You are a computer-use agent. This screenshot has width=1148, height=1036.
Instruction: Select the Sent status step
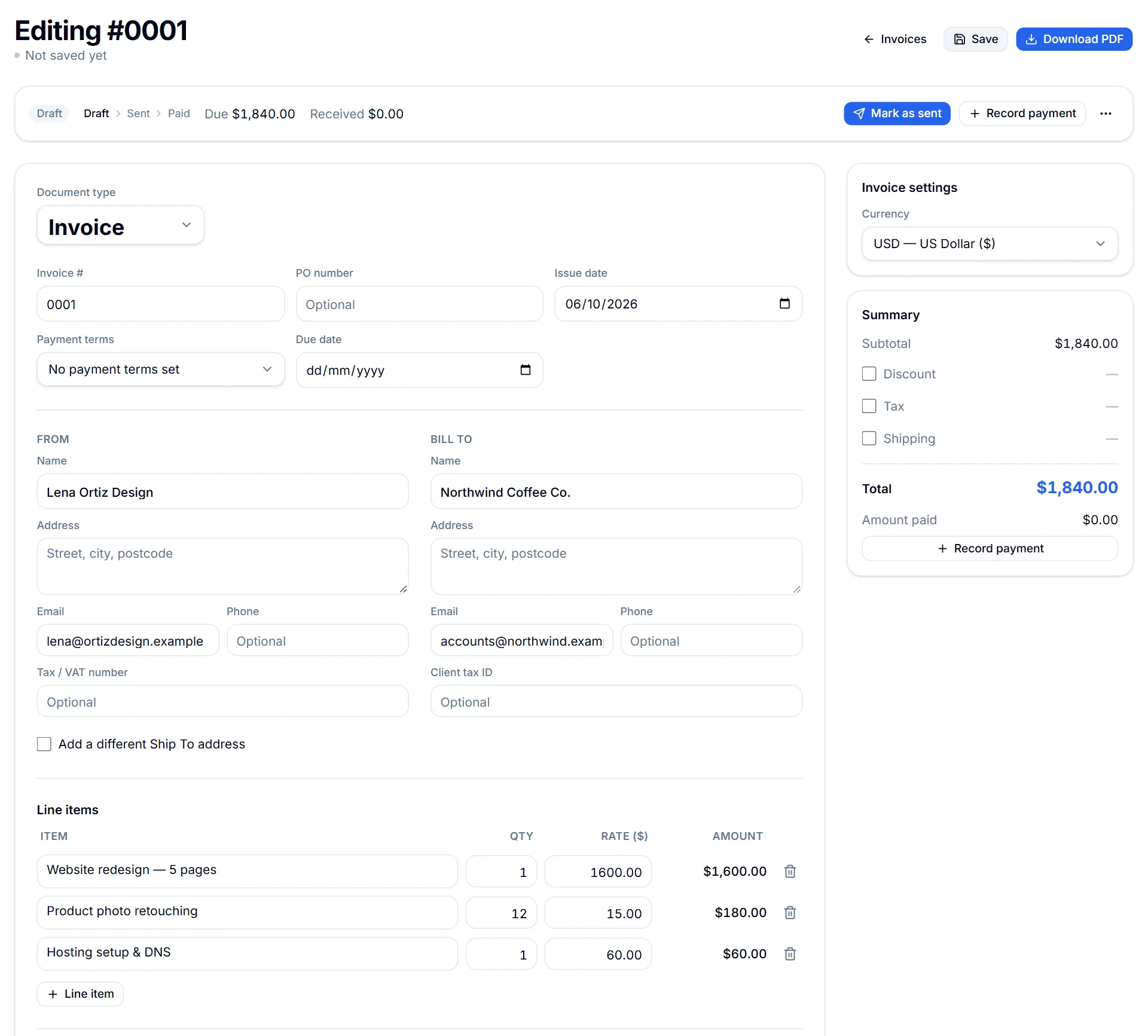[x=138, y=114]
